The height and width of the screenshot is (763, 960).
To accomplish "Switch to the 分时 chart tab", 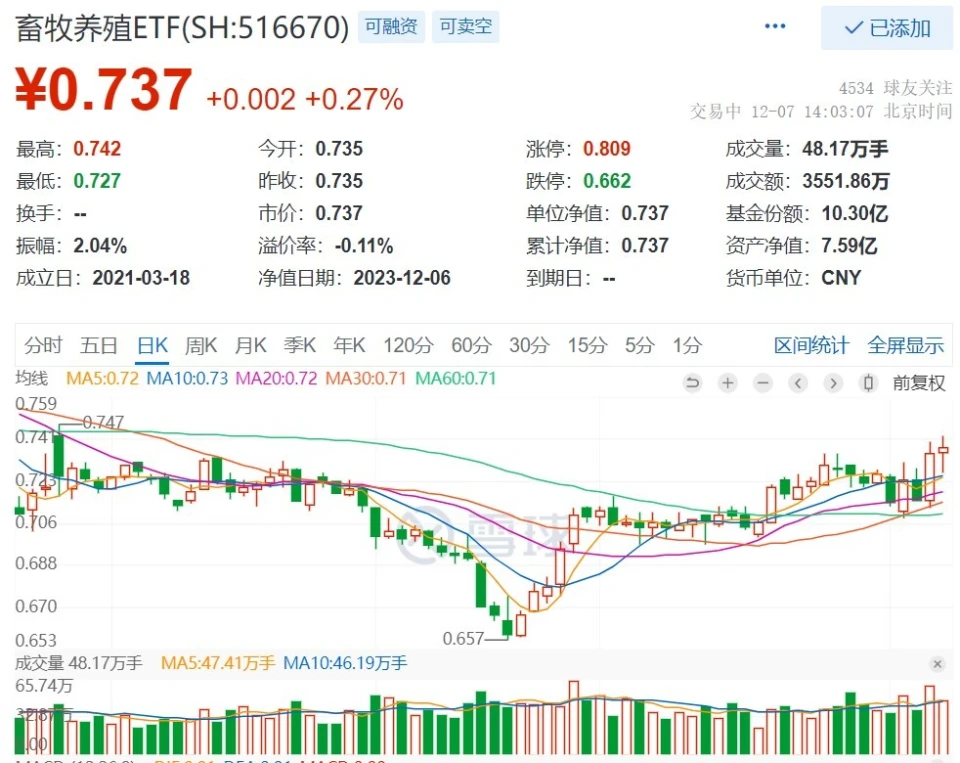I will click(x=43, y=346).
